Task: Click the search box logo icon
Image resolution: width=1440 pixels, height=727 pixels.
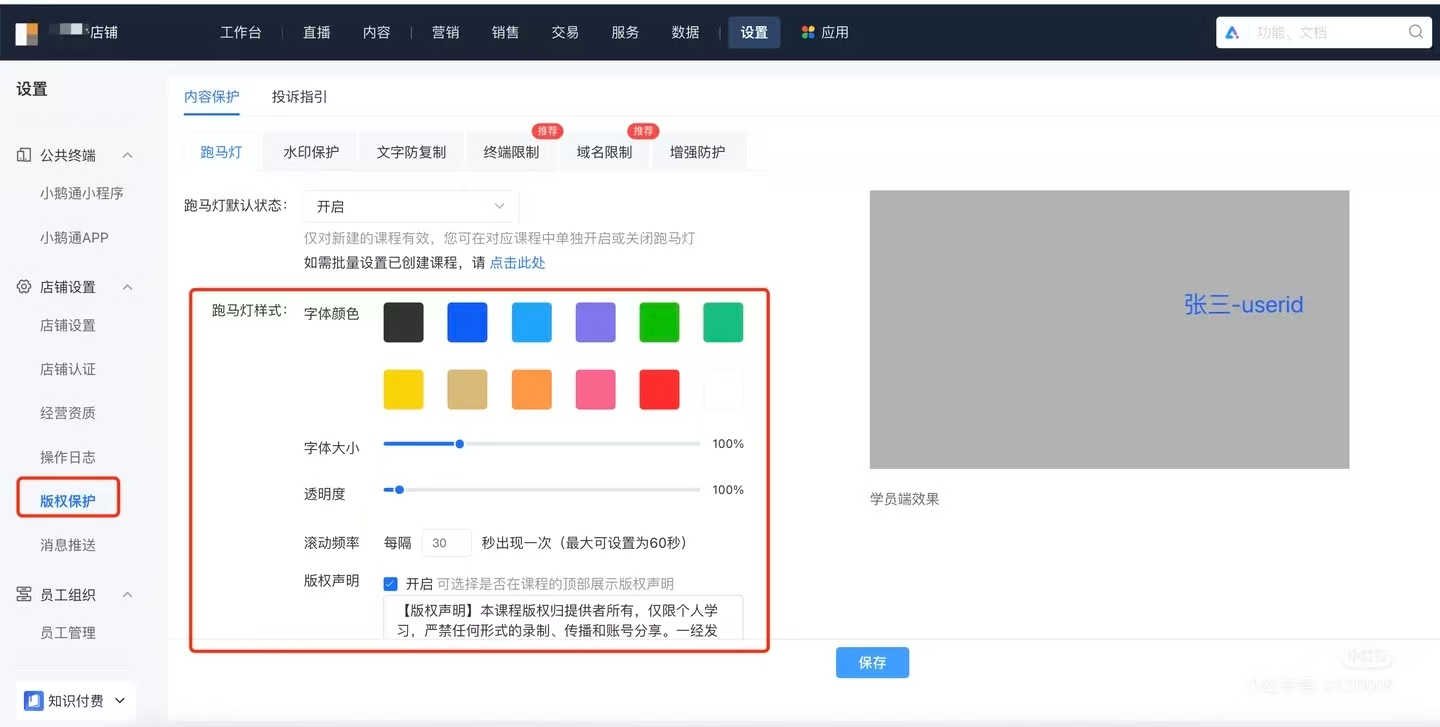Action: click(1232, 32)
